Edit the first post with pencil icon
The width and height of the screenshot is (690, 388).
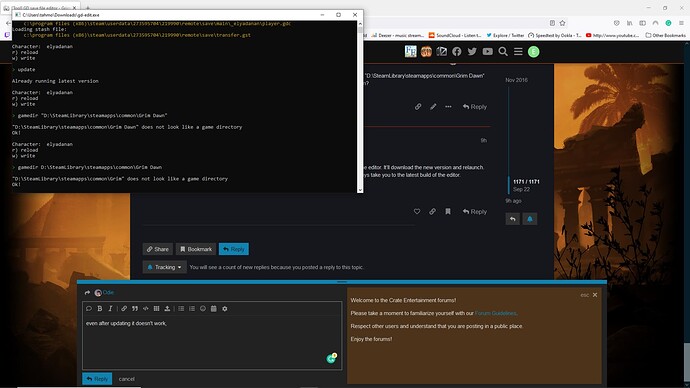(x=433, y=106)
